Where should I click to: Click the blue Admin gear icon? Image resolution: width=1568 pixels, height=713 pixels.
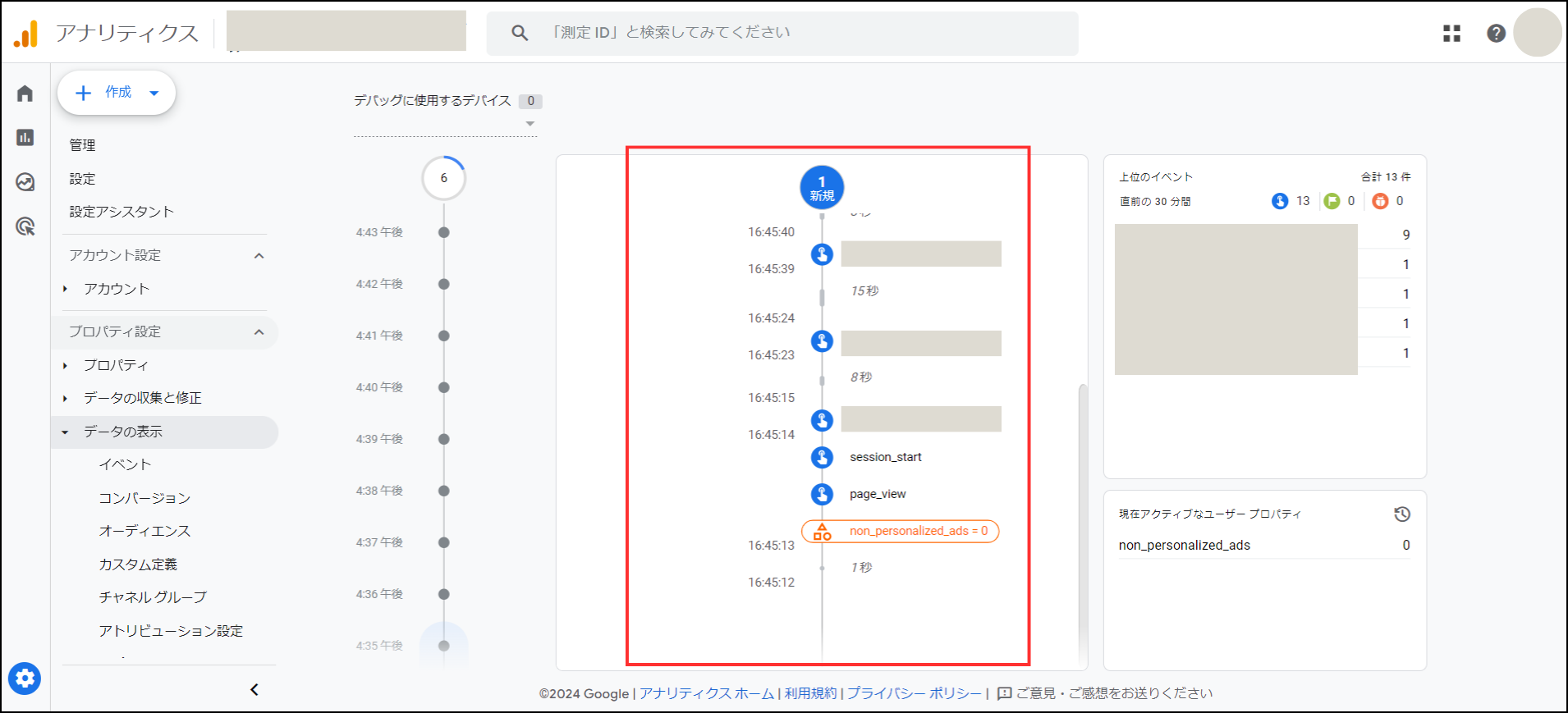(25, 679)
